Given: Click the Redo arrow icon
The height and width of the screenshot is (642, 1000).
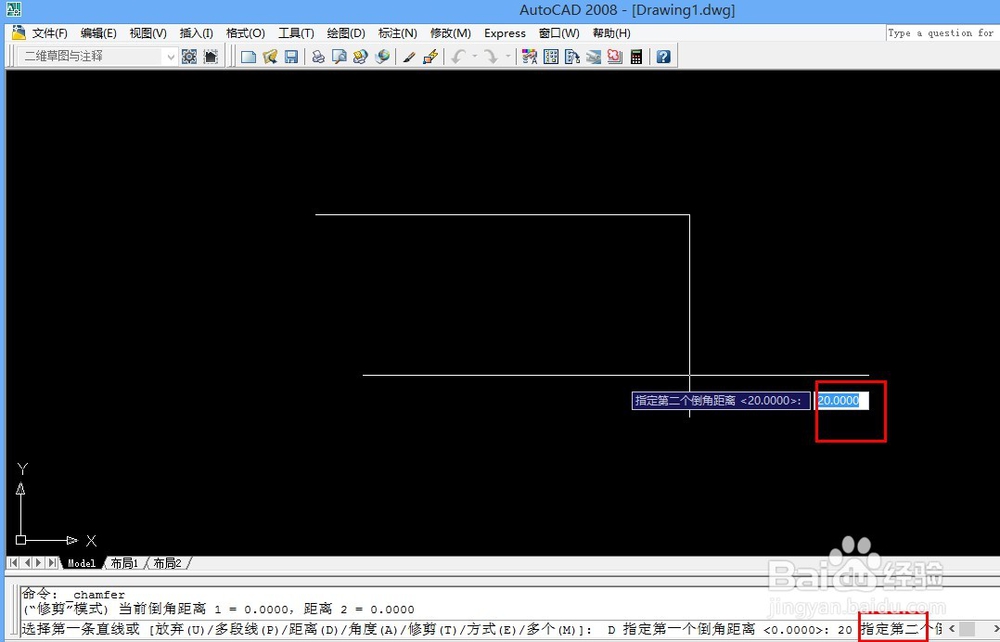Looking at the screenshot, I should click(491, 57).
